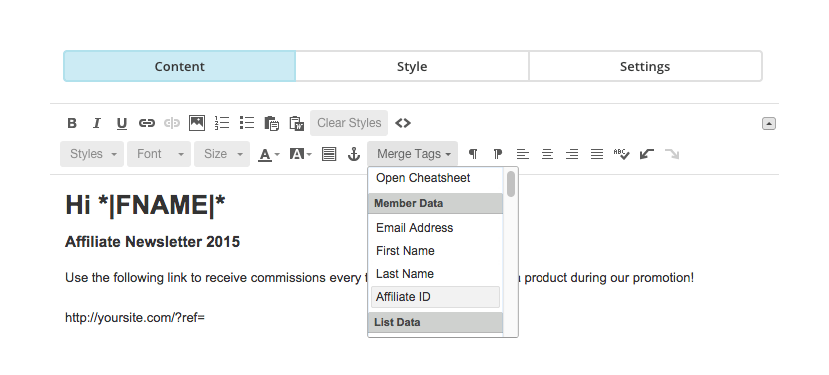Insert a numbered list
The height and width of the screenshot is (375, 829).
coord(222,123)
